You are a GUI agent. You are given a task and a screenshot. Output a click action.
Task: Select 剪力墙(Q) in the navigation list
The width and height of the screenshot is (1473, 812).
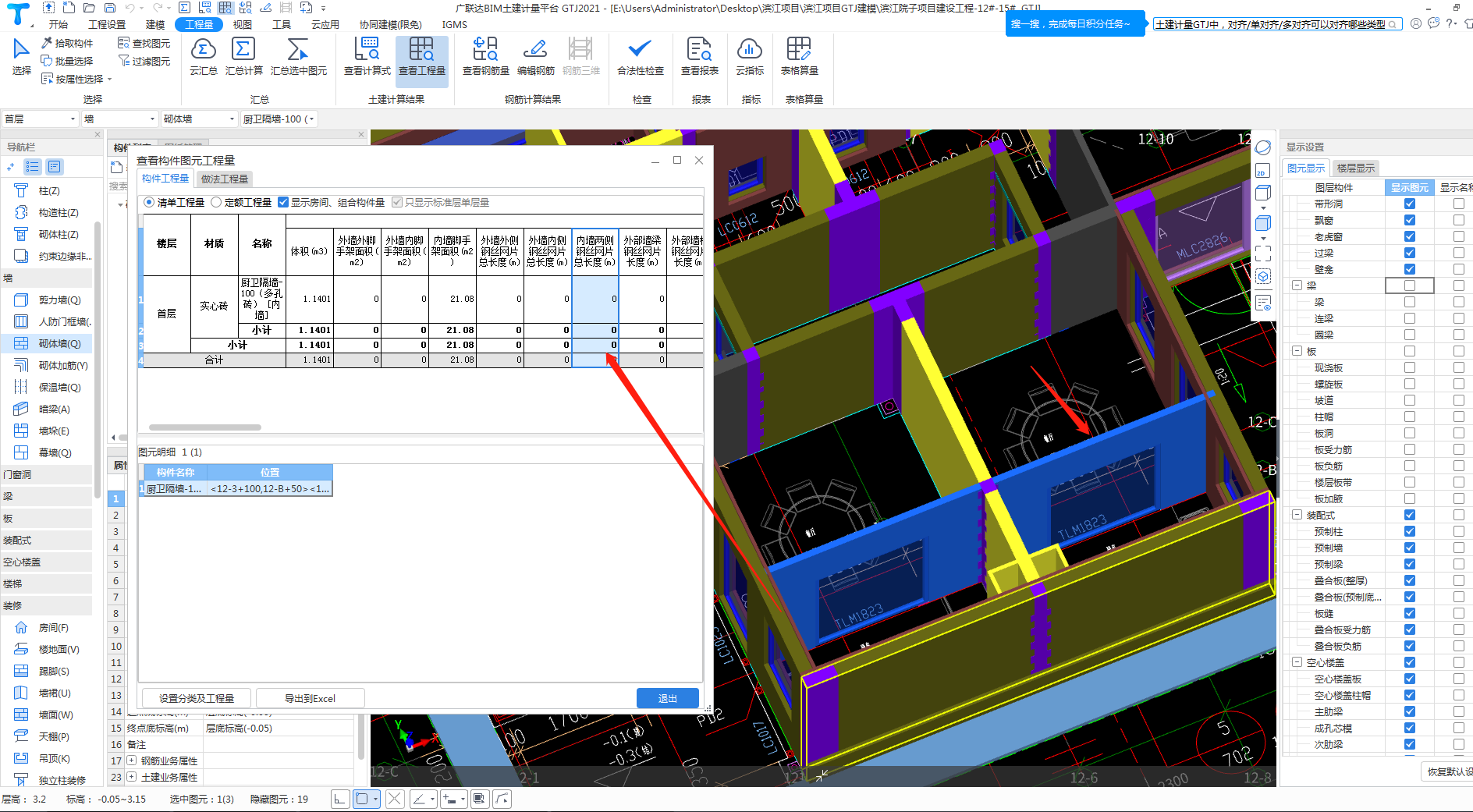point(47,300)
